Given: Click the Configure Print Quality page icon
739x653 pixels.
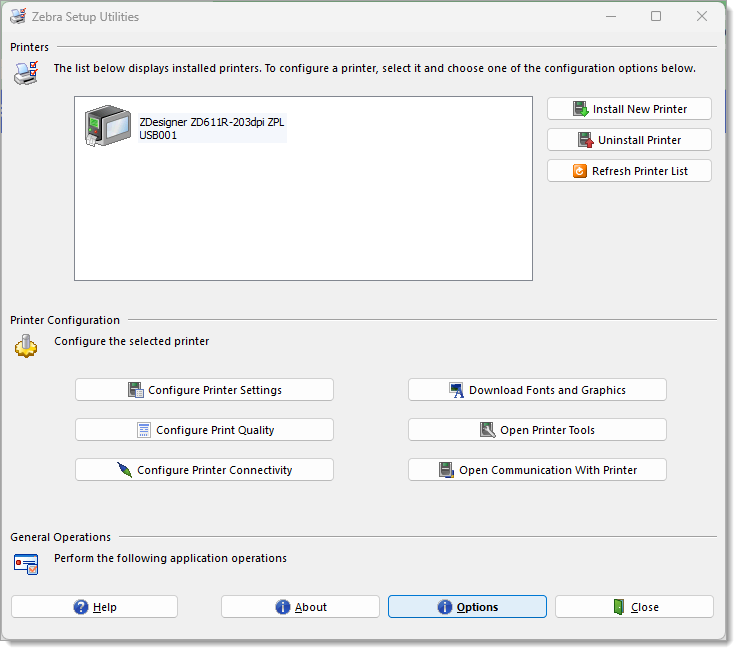Looking at the screenshot, I should pos(144,430).
